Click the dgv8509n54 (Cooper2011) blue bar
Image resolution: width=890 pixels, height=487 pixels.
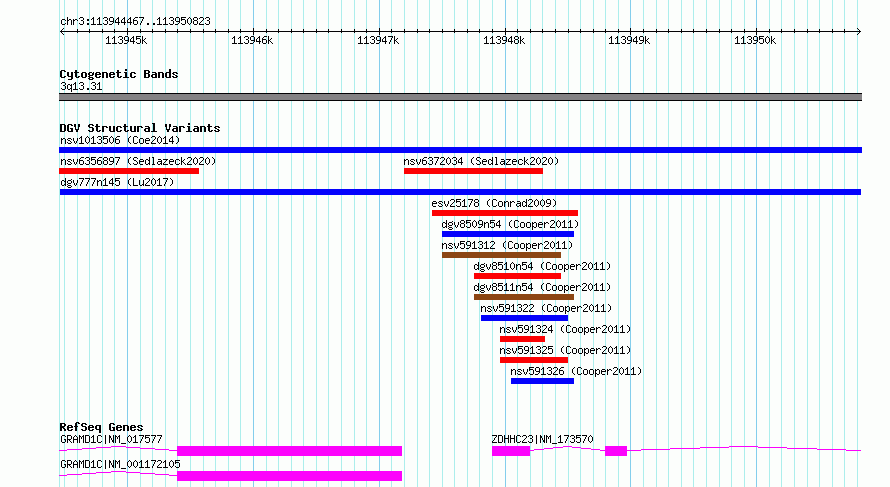pos(507,234)
